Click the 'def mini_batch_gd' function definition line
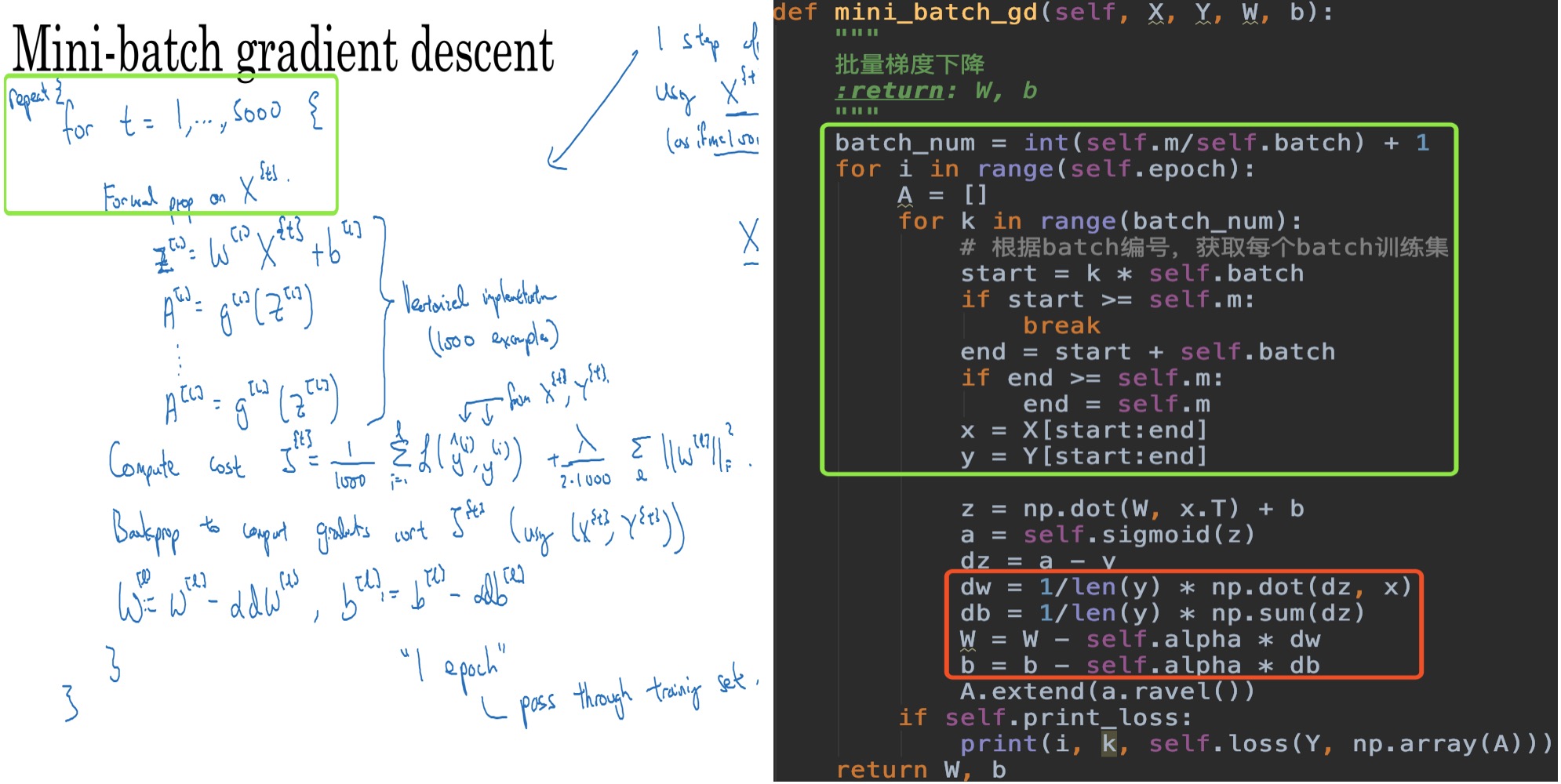1561x784 pixels. point(1052,13)
